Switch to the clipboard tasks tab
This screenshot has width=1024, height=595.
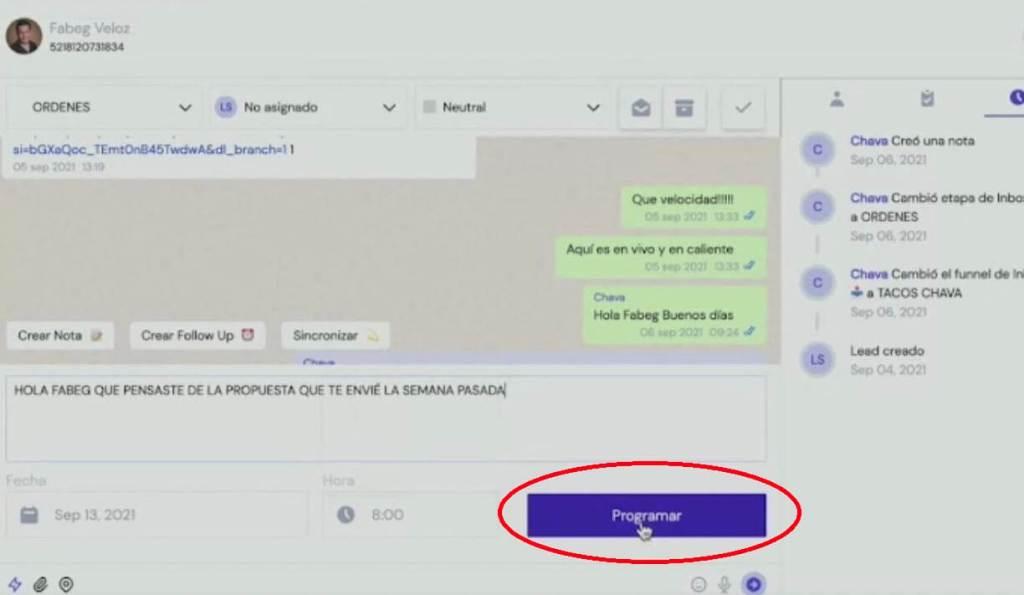pyautogui.click(x=927, y=99)
